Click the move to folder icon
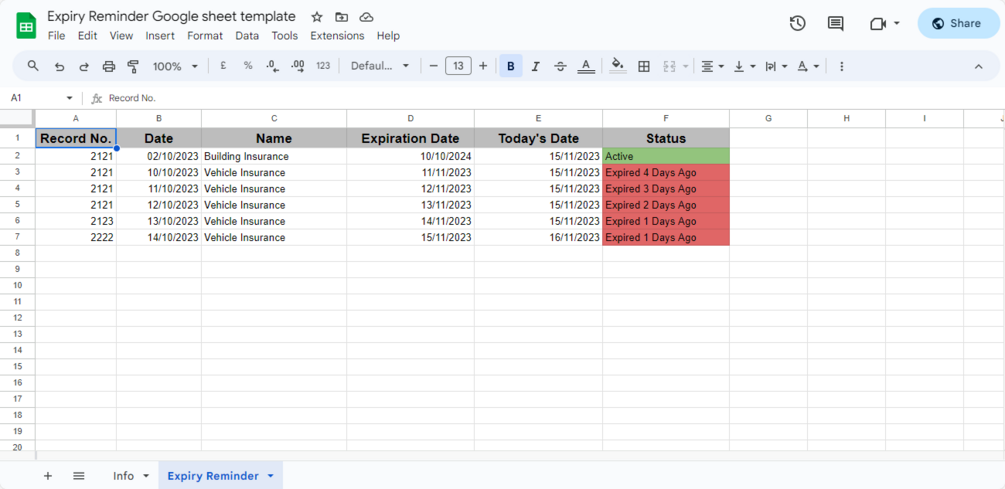Viewport: 1005px width, 489px height. (342, 17)
